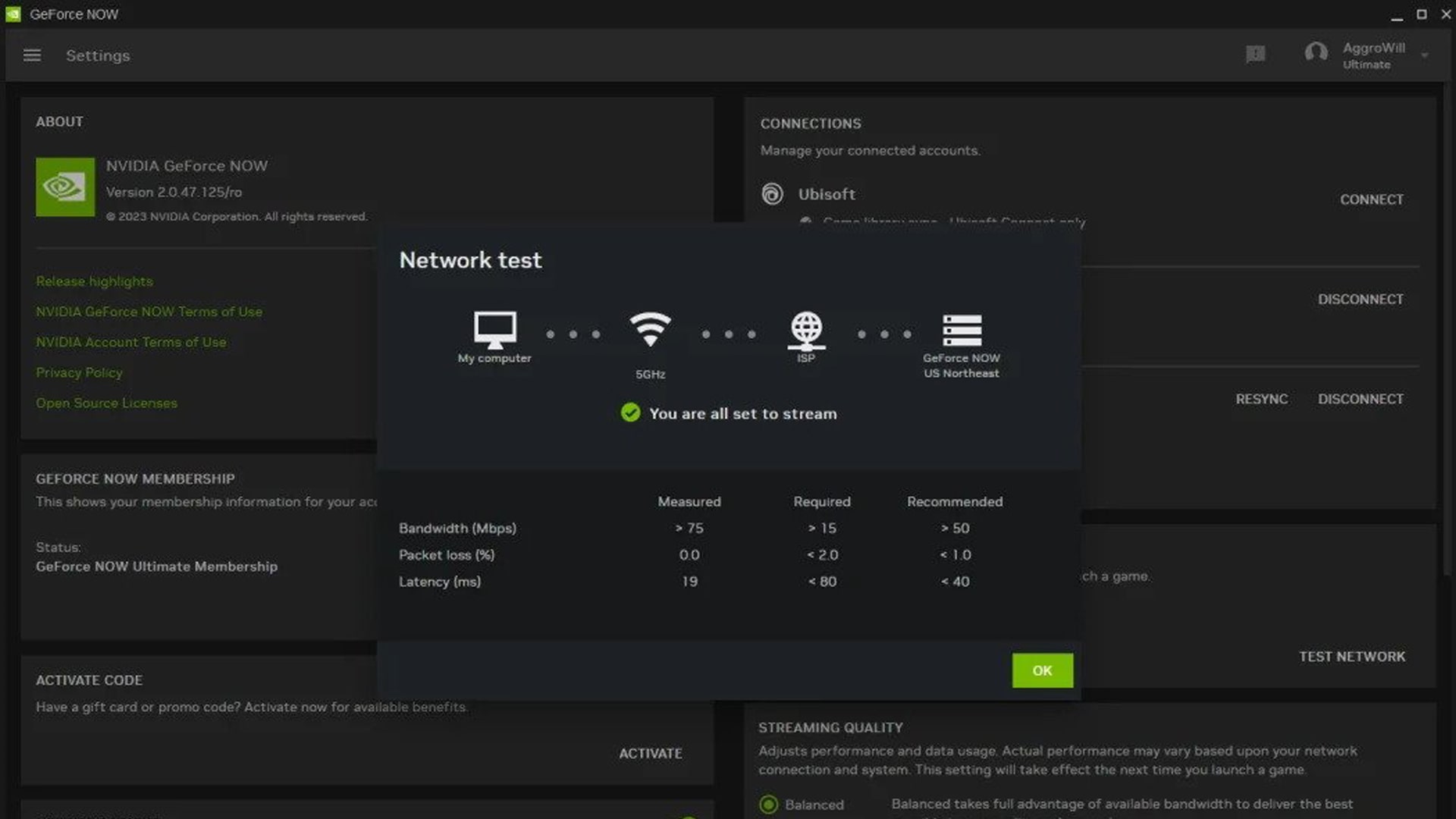
Task: Open the hamburger navigation menu
Action: pyautogui.click(x=32, y=55)
